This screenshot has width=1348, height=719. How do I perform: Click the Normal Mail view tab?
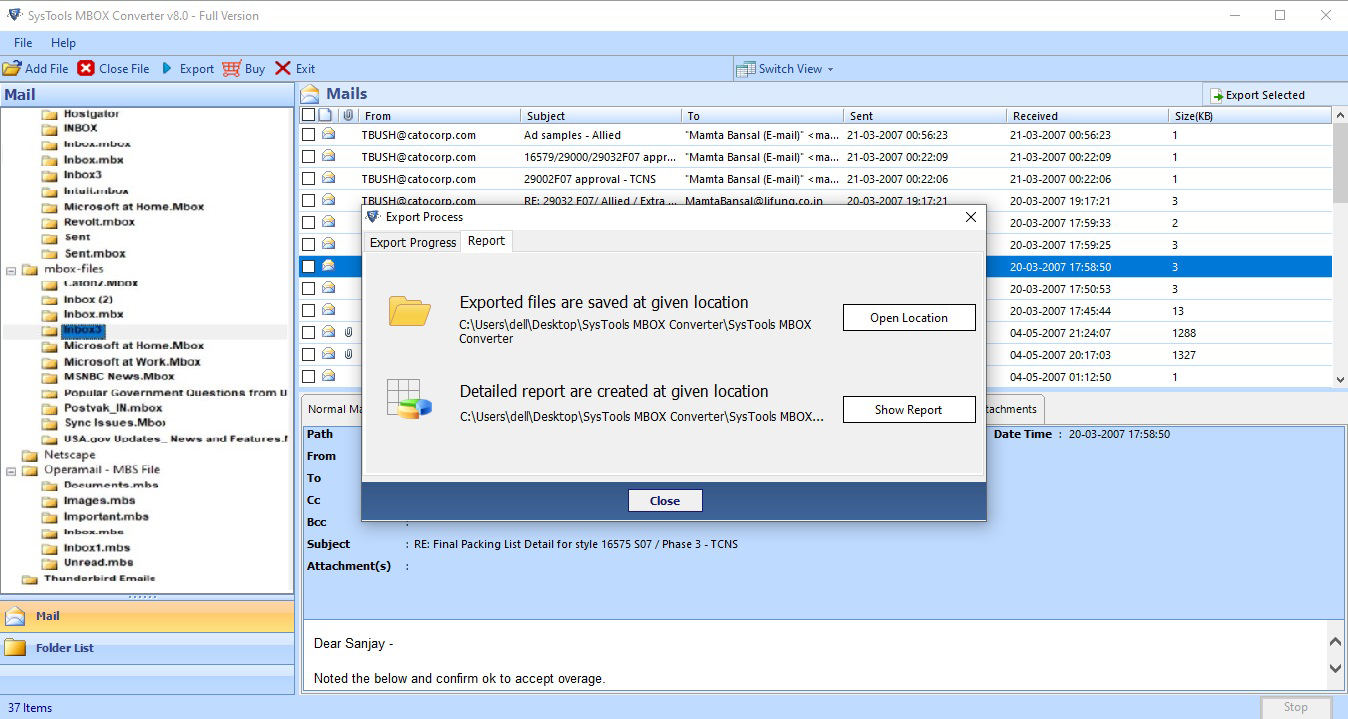(x=331, y=409)
